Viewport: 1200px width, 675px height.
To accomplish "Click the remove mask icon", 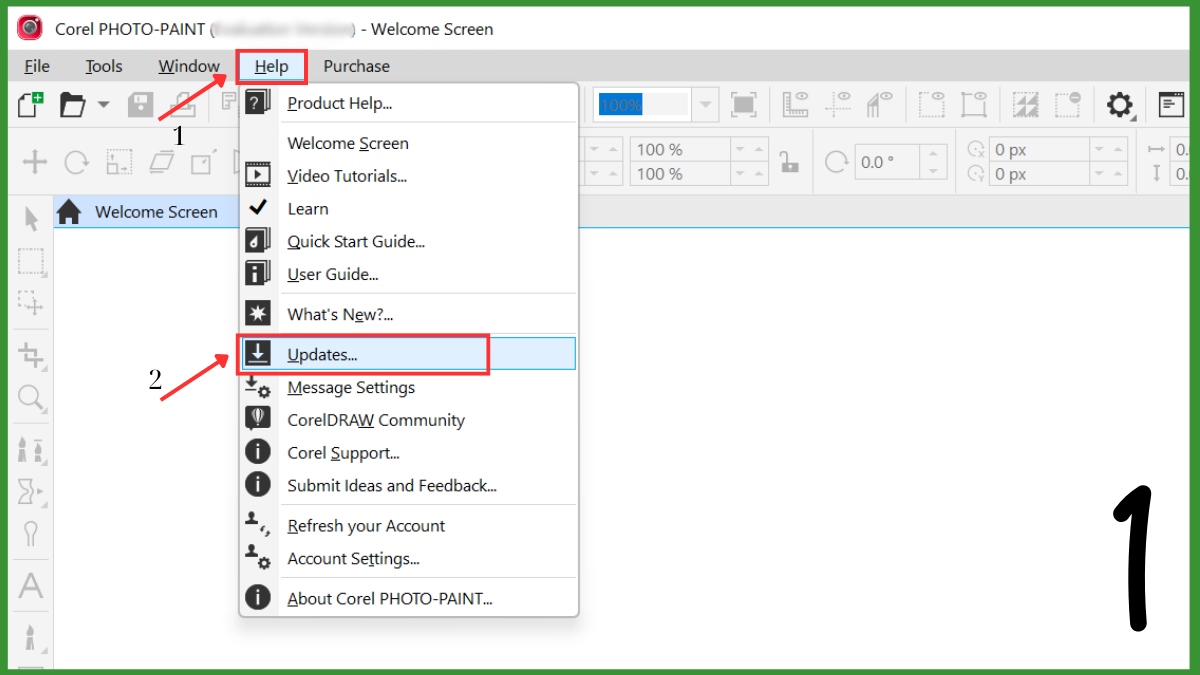I will pyautogui.click(x=1068, y=104).
